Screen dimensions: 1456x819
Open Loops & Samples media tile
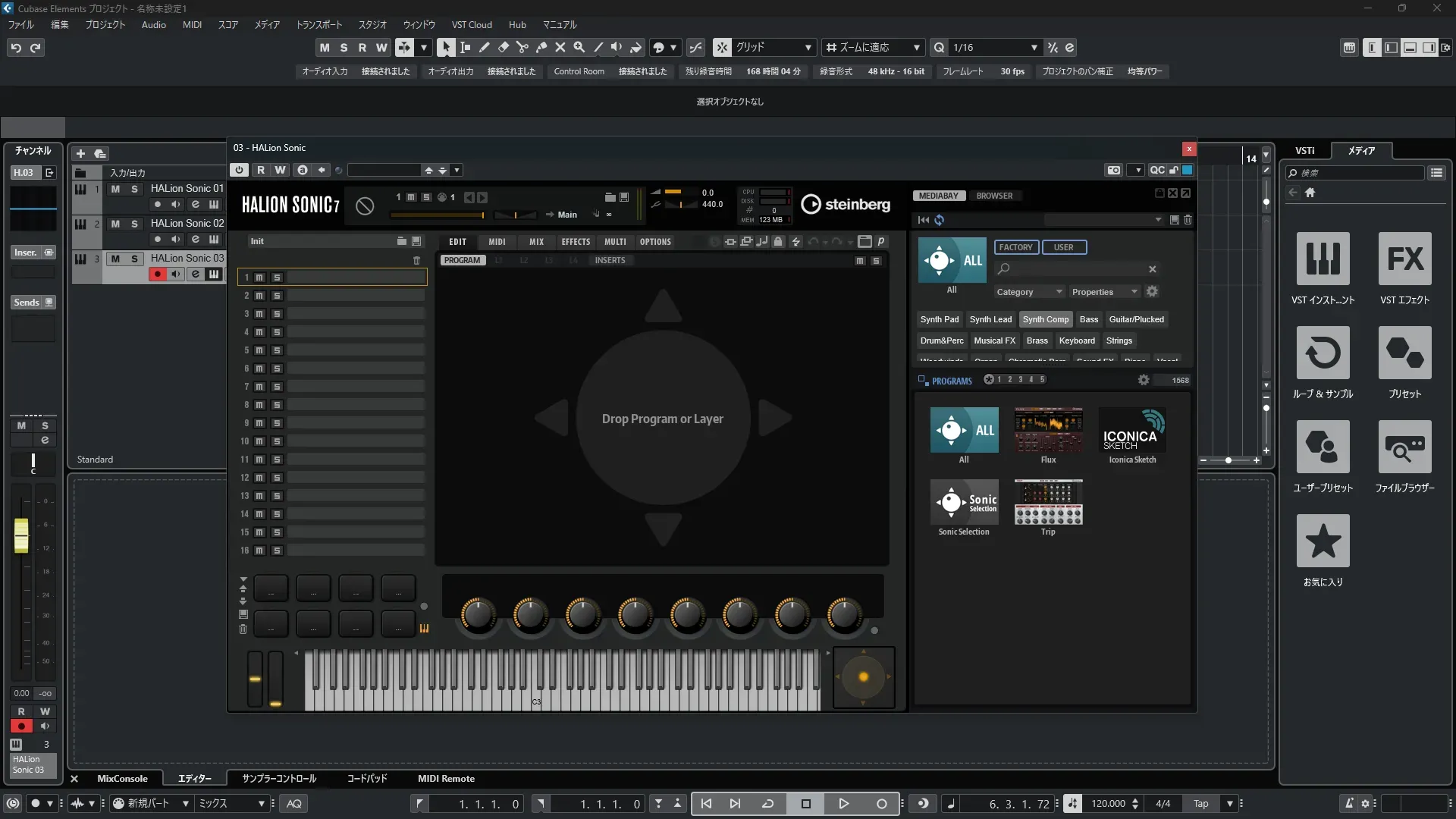click(x=1323, y=353)
